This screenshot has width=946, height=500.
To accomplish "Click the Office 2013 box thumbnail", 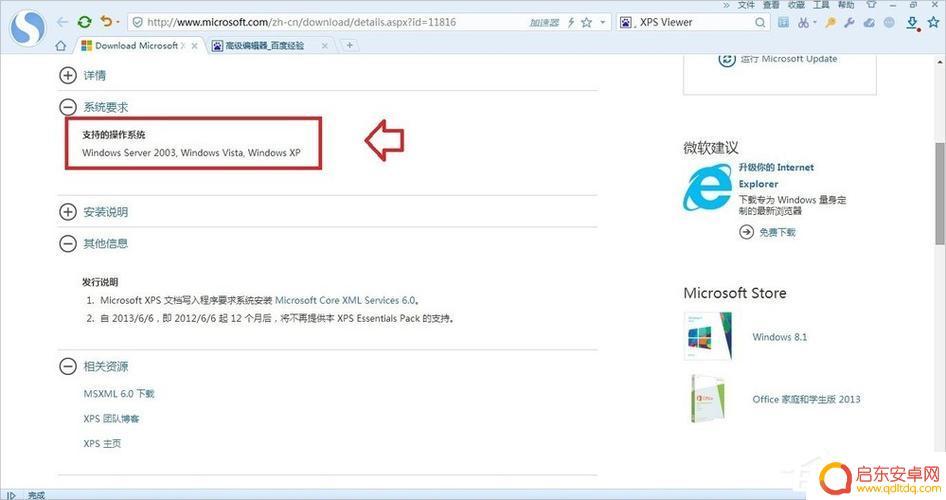I will pos(708,399).
